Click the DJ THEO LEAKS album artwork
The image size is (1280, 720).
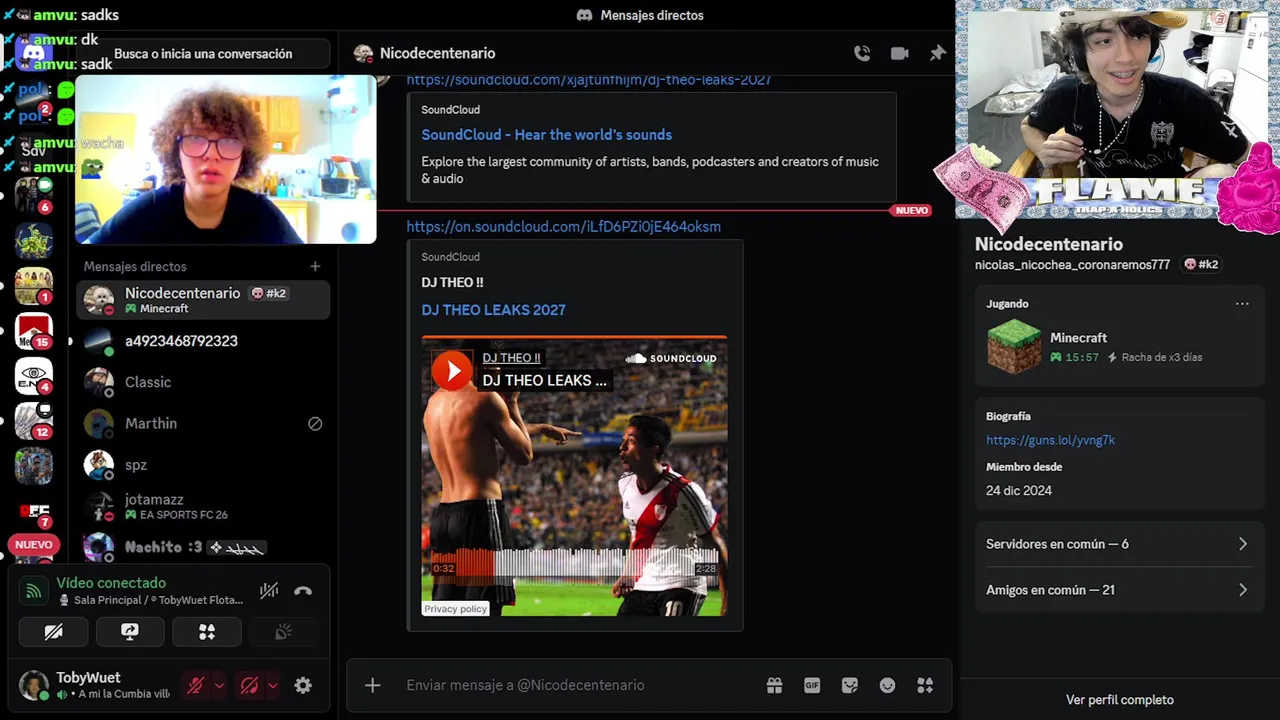click(x=574, y=476)
